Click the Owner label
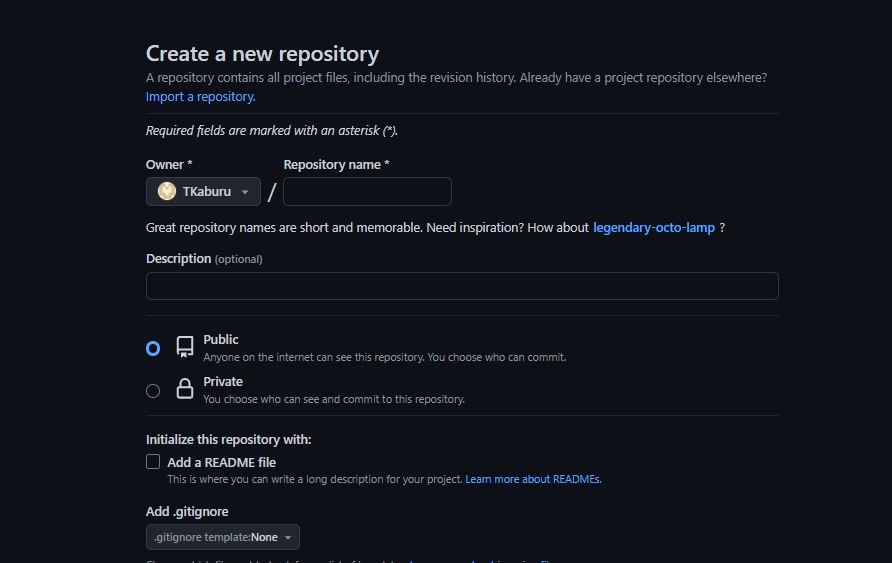The image size is (892, 563). tap(169, 164)
